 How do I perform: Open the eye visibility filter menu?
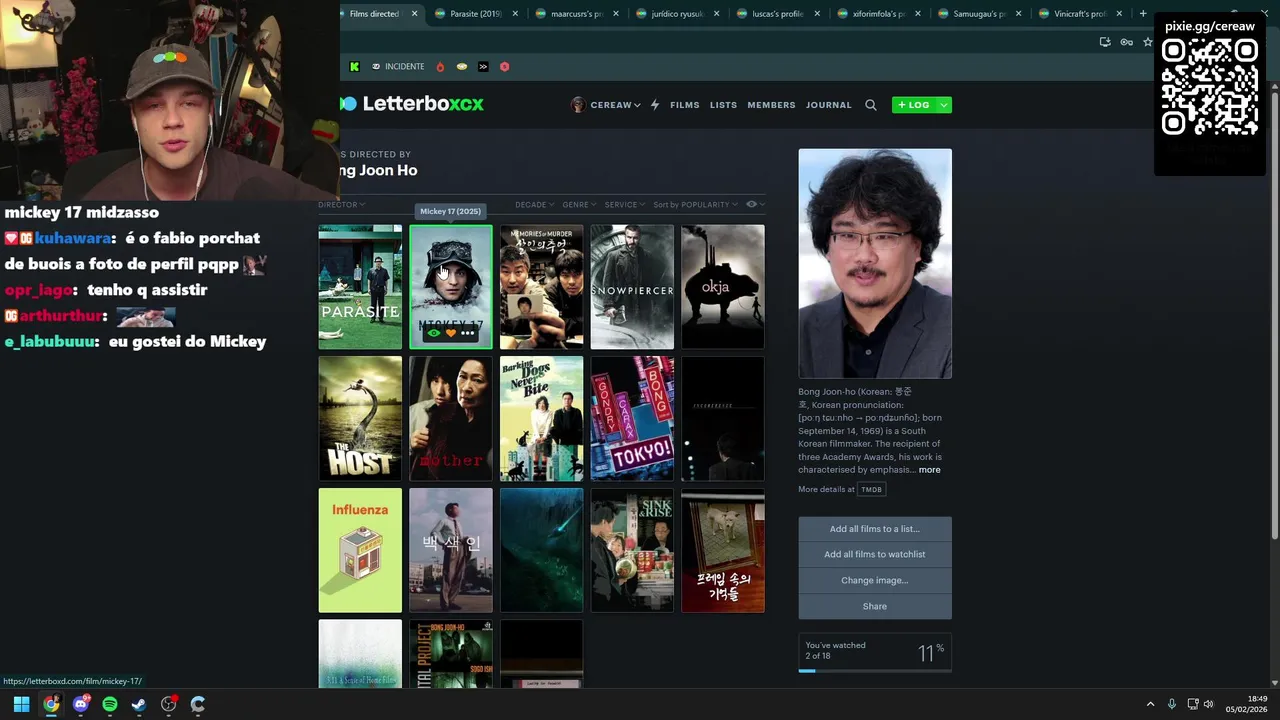click(755, 205)
